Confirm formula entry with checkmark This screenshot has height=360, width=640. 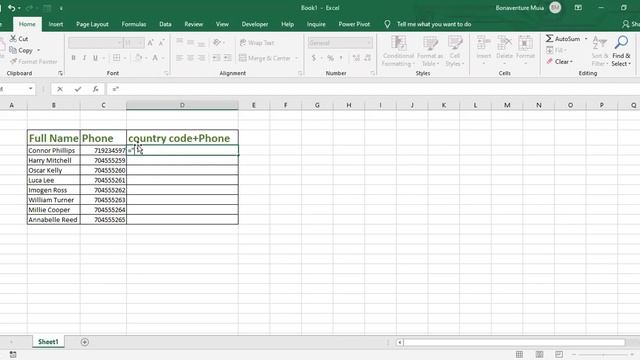pos(78,89)
